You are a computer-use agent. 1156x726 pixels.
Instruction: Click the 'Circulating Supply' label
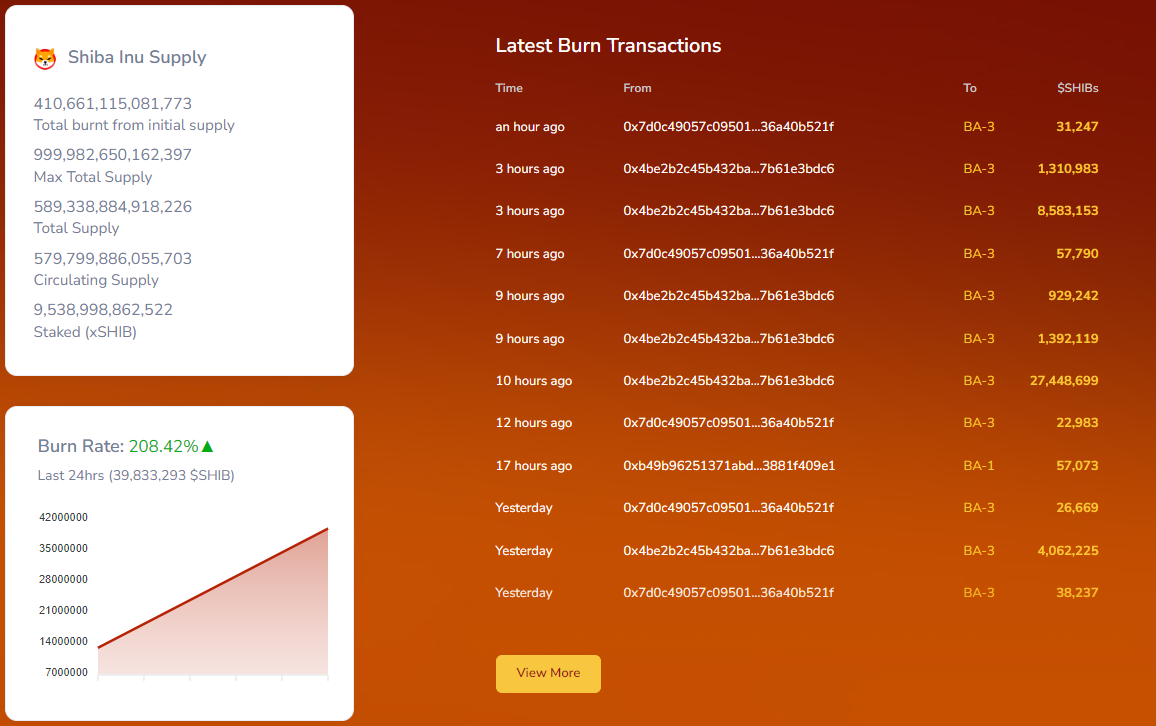[x=96, y=280]
